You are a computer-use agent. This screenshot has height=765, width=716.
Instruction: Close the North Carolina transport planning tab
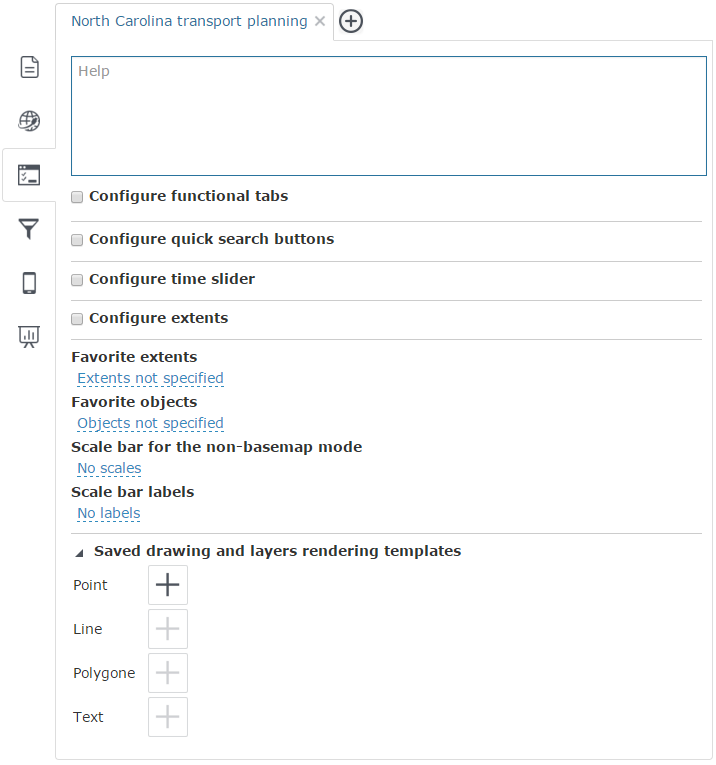point(320,21)
